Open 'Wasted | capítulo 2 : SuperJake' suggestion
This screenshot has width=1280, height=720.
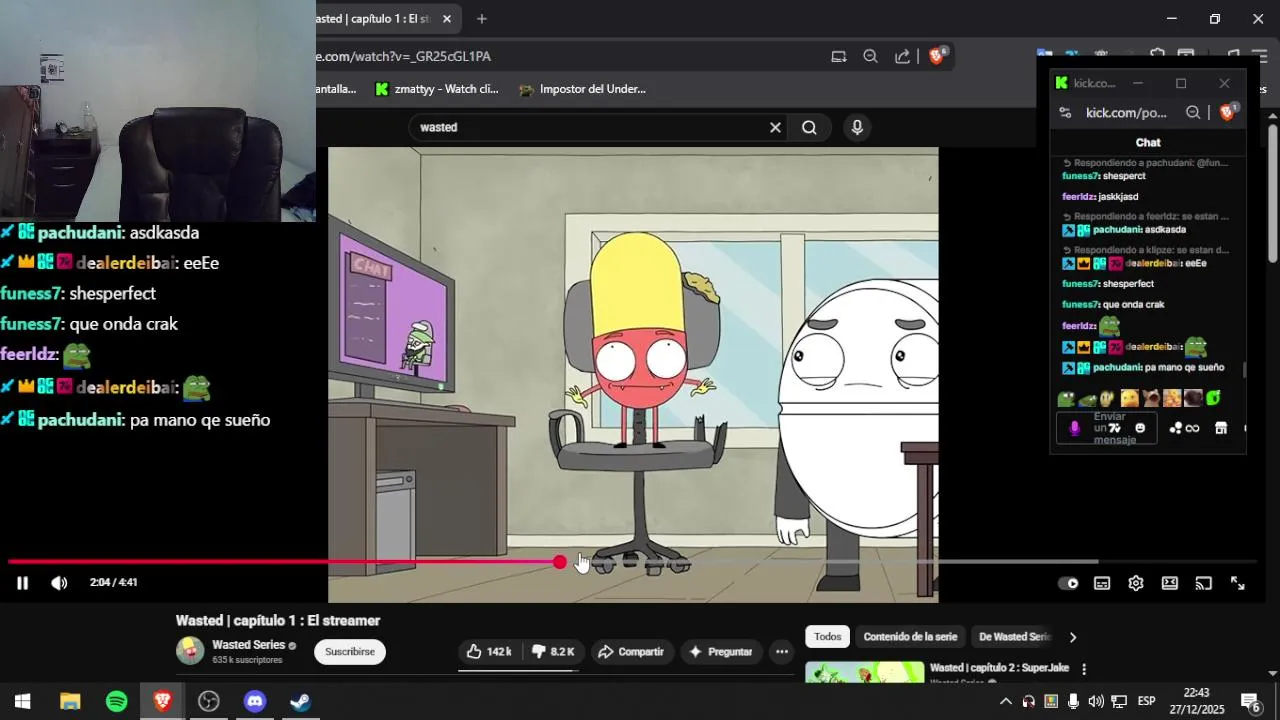pyautogui.click(x=1000, y=668)
